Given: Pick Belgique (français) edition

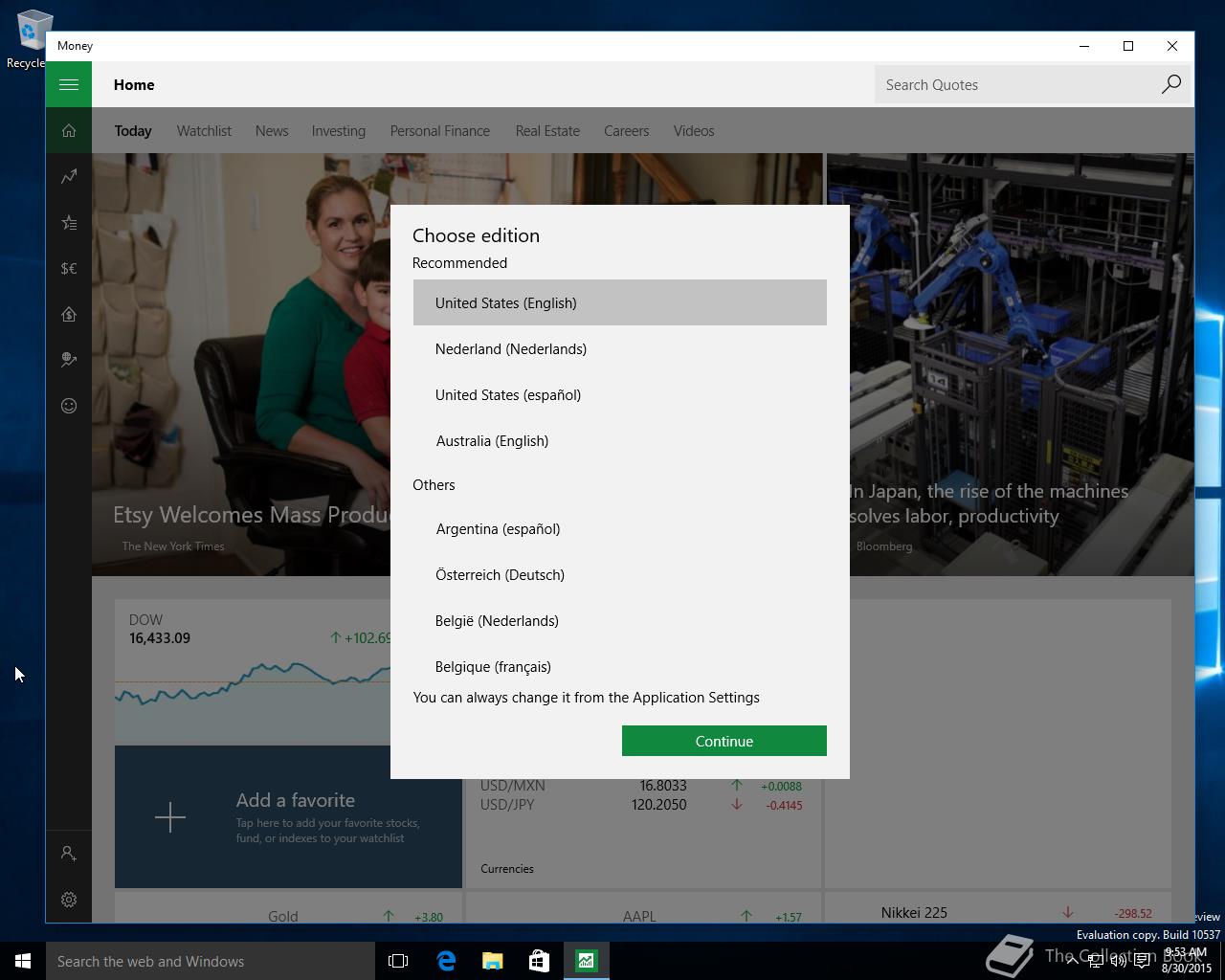Looking at the screenshot, I should pos(620,665).
